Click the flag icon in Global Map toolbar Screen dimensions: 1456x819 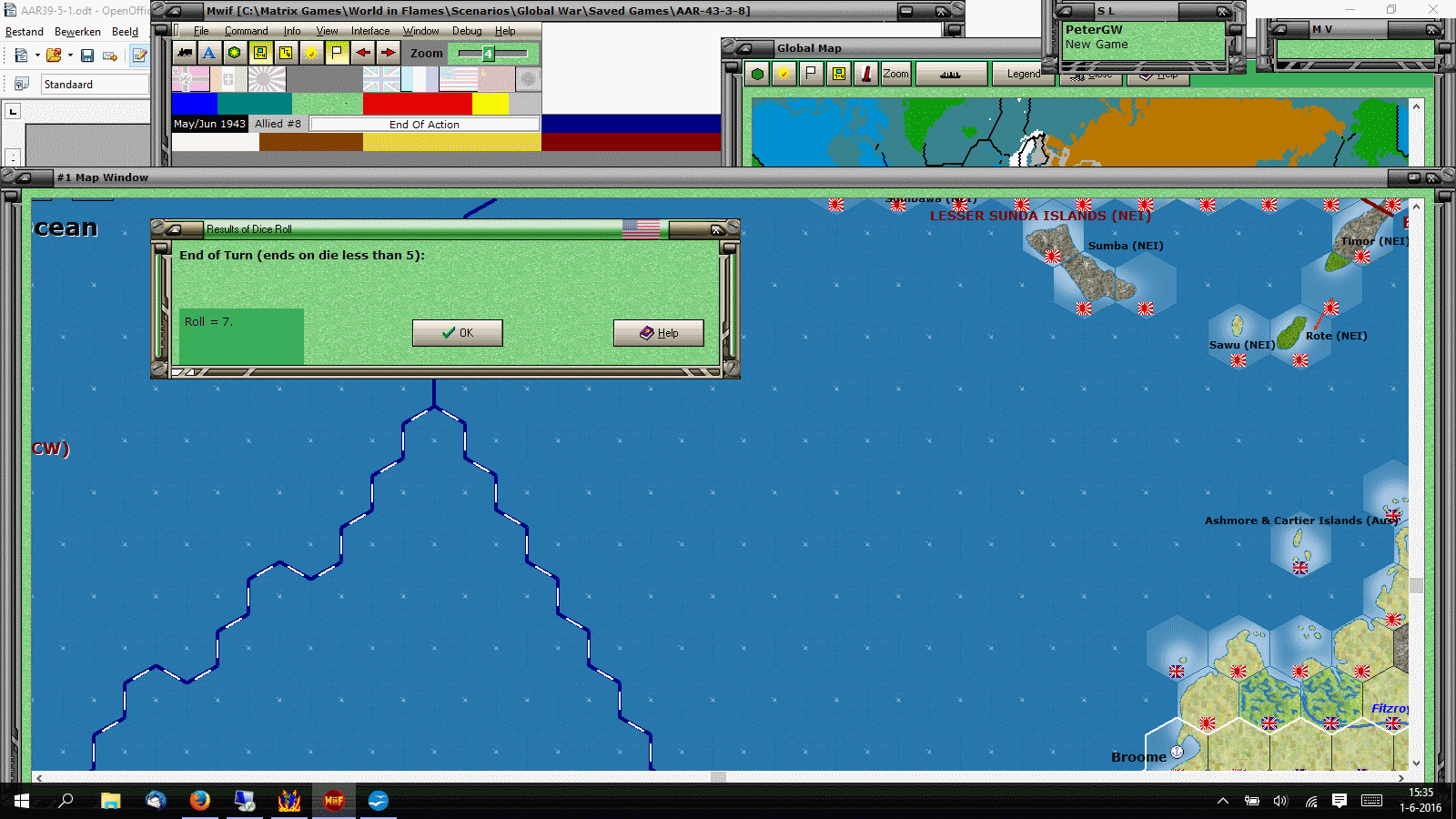point(811,74)
